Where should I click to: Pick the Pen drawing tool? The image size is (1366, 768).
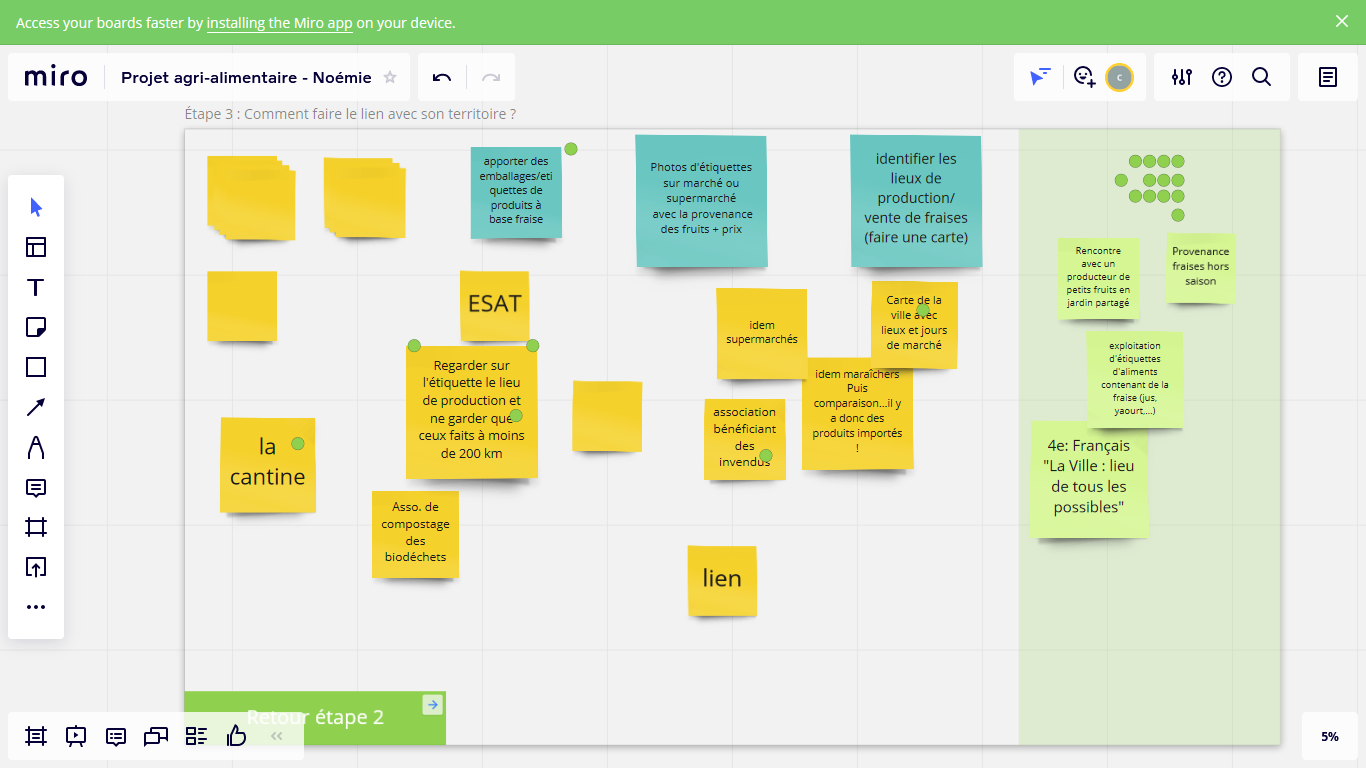tap(36, 447)
